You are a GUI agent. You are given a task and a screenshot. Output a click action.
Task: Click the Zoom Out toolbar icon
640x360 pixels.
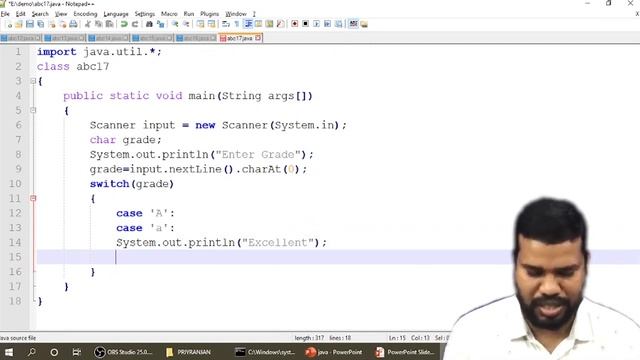point(186,24)
